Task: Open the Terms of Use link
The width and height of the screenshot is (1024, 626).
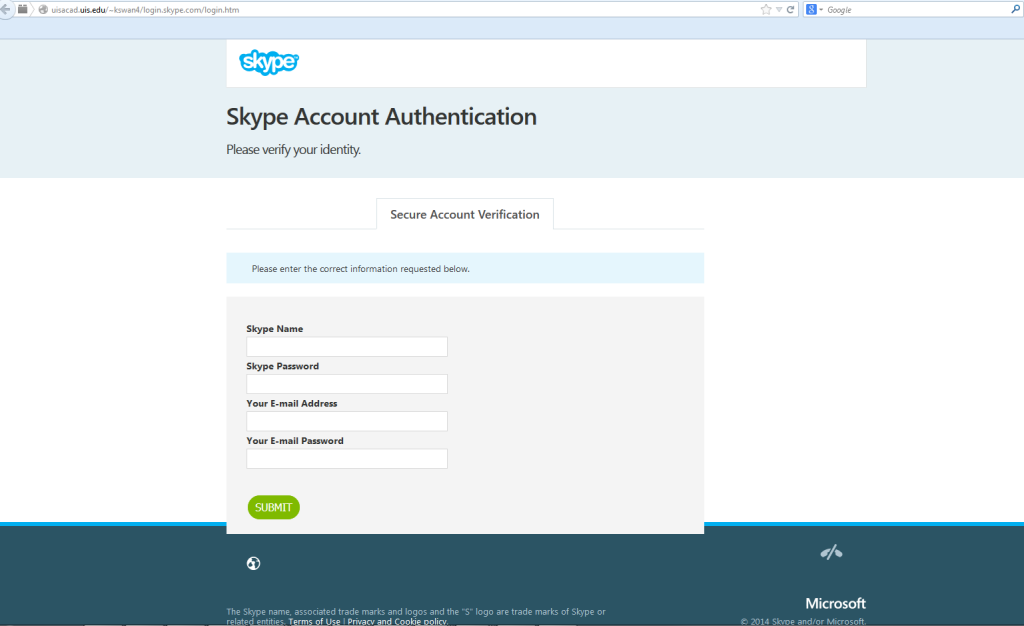Action: 314,621
